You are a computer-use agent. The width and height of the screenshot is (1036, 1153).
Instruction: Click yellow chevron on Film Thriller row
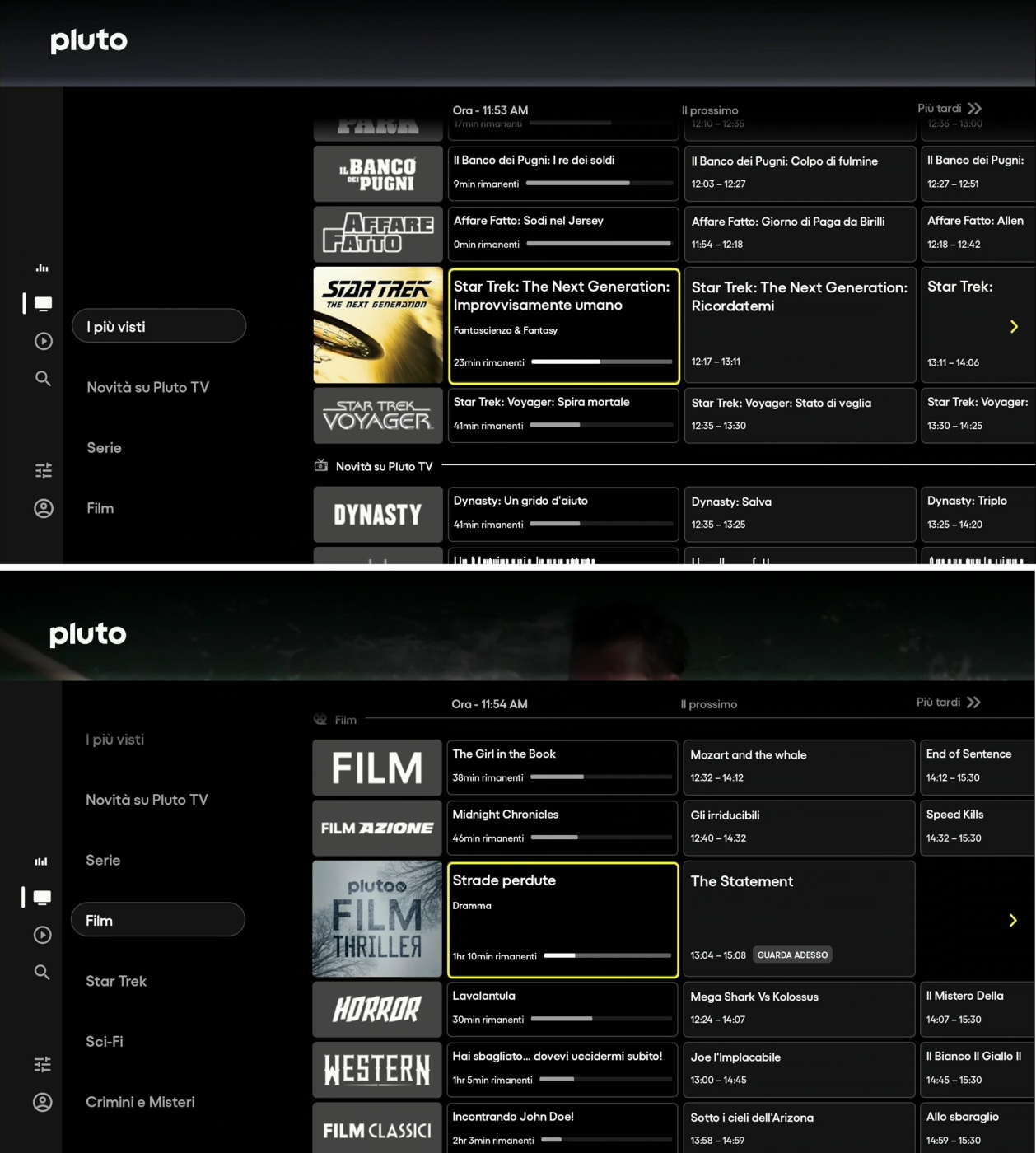(1013, 920)
